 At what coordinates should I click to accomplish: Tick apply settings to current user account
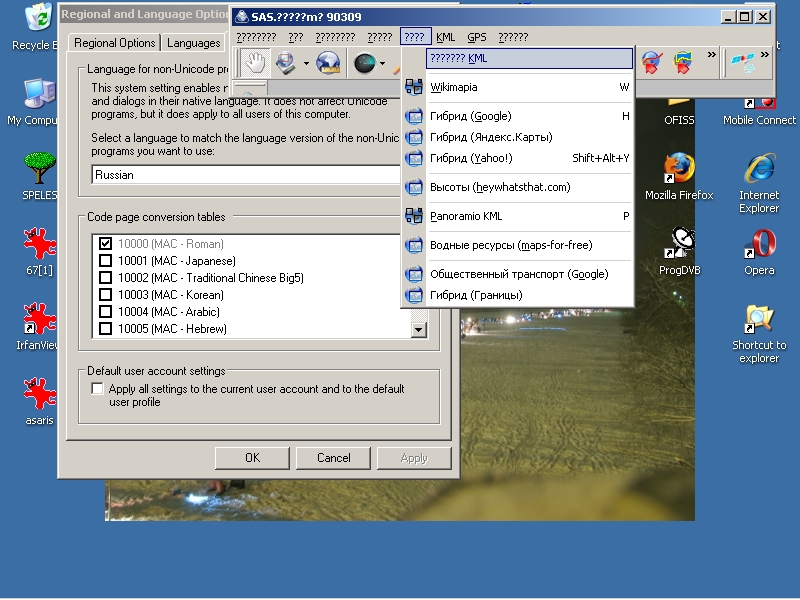click(x=97, y=389)
